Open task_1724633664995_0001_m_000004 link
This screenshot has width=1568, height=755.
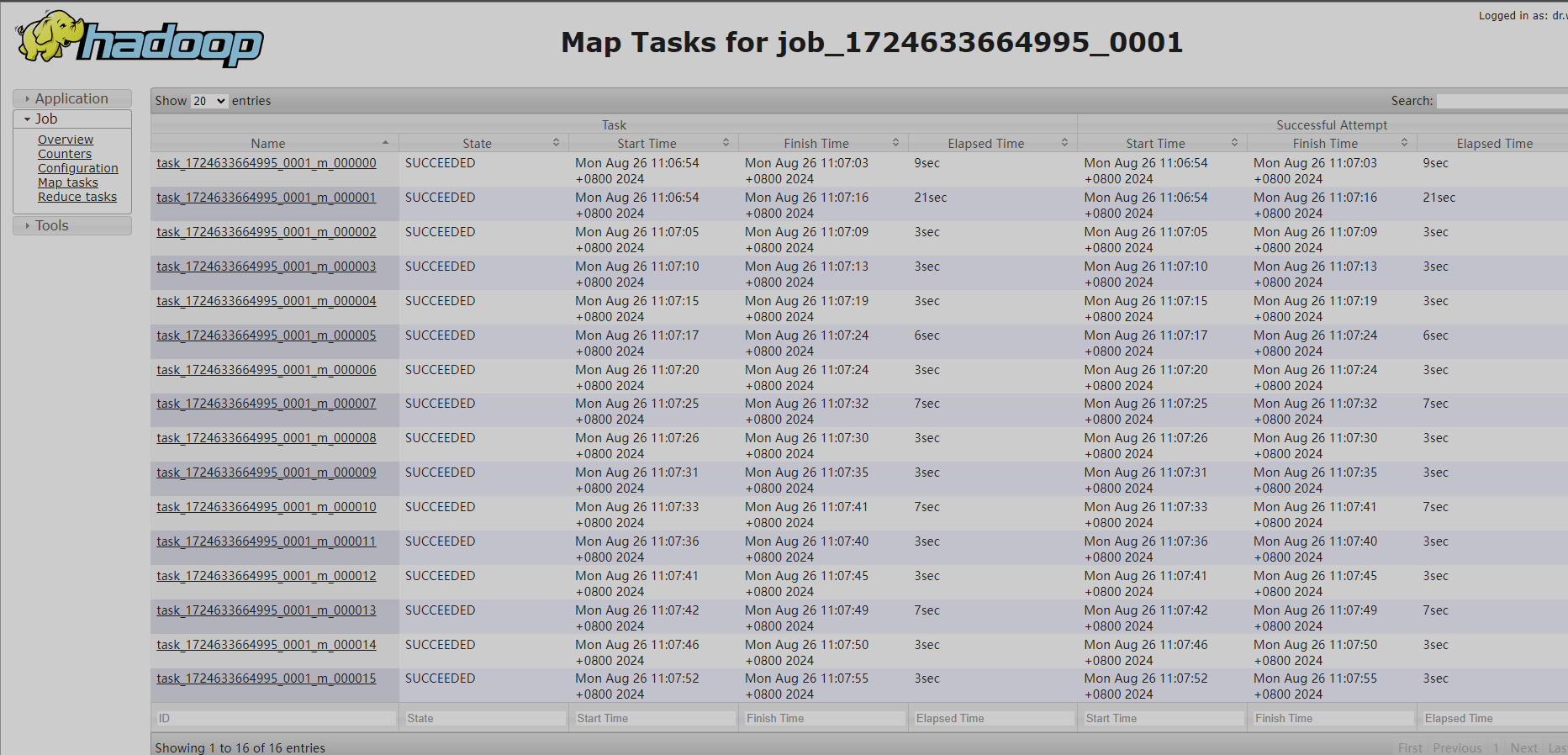267,301
